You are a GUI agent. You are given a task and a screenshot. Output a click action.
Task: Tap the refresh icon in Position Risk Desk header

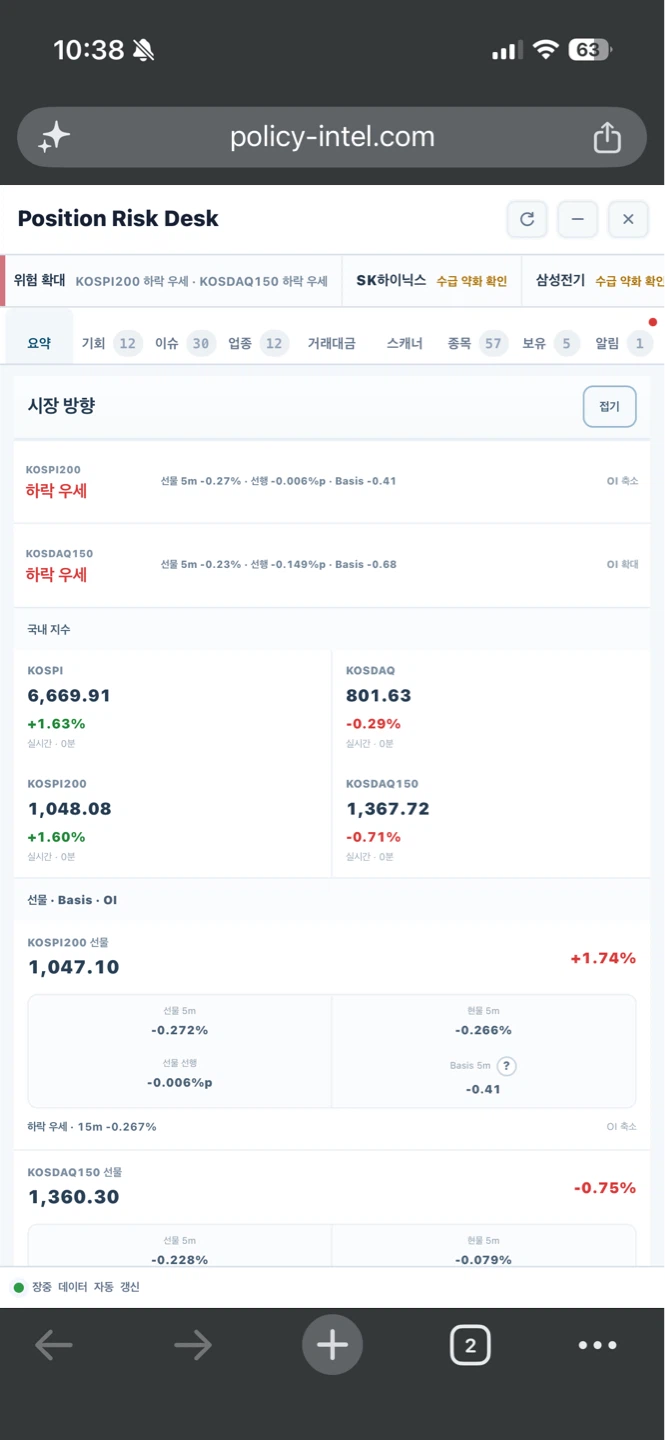pyautogui.click(x=527, y=219)
